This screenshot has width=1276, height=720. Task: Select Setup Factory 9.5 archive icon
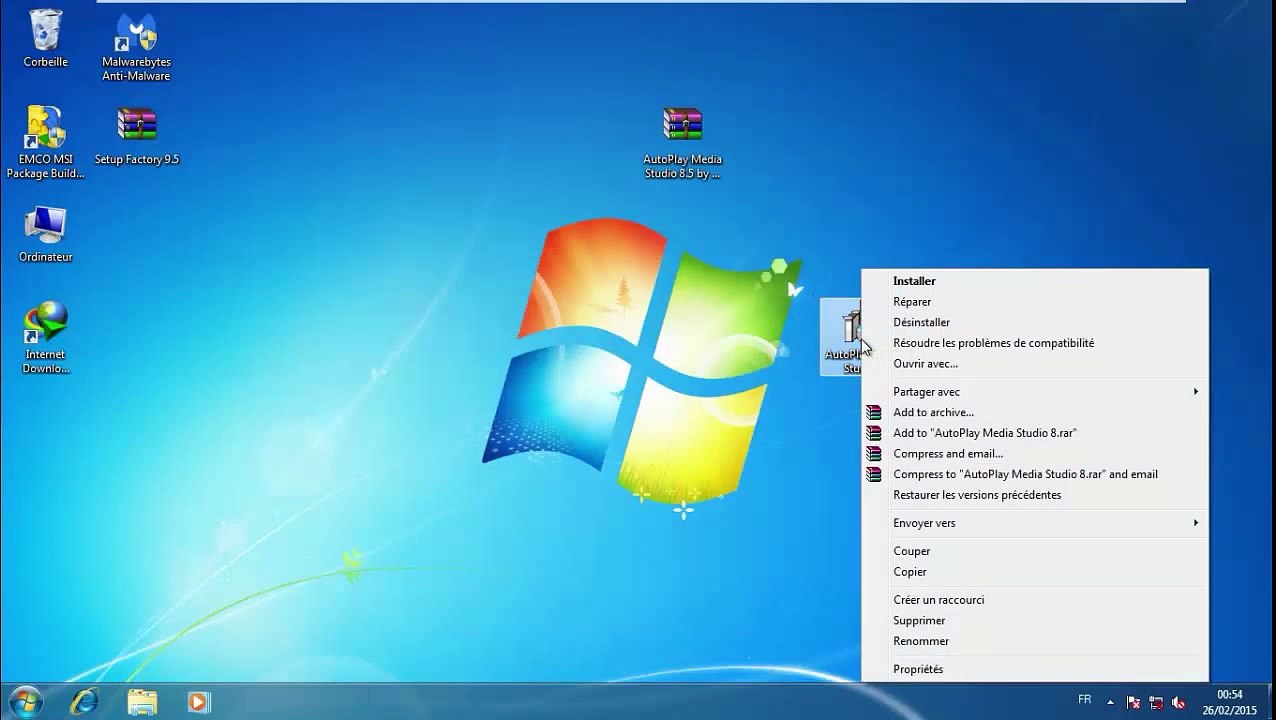pyautogui.click(x=137, y=136)
